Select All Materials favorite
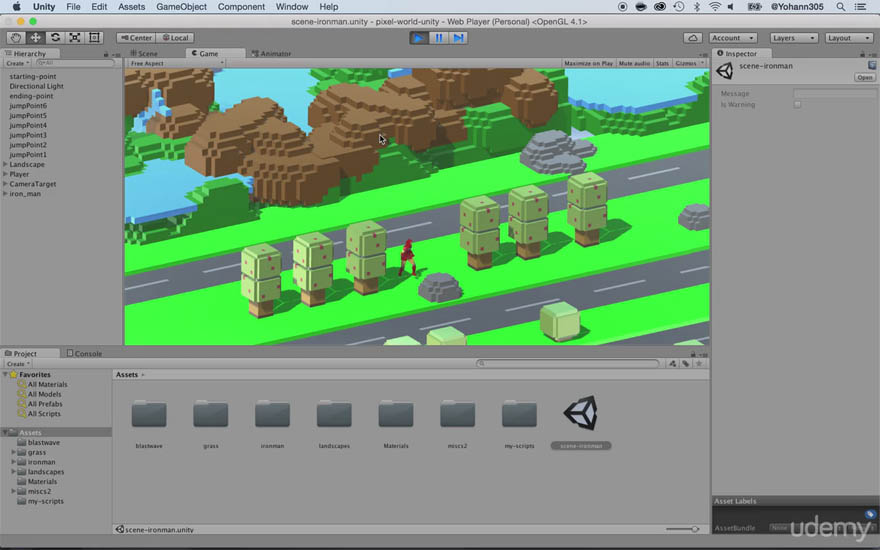Screen dimensions: 880x550 click(47, 384)
